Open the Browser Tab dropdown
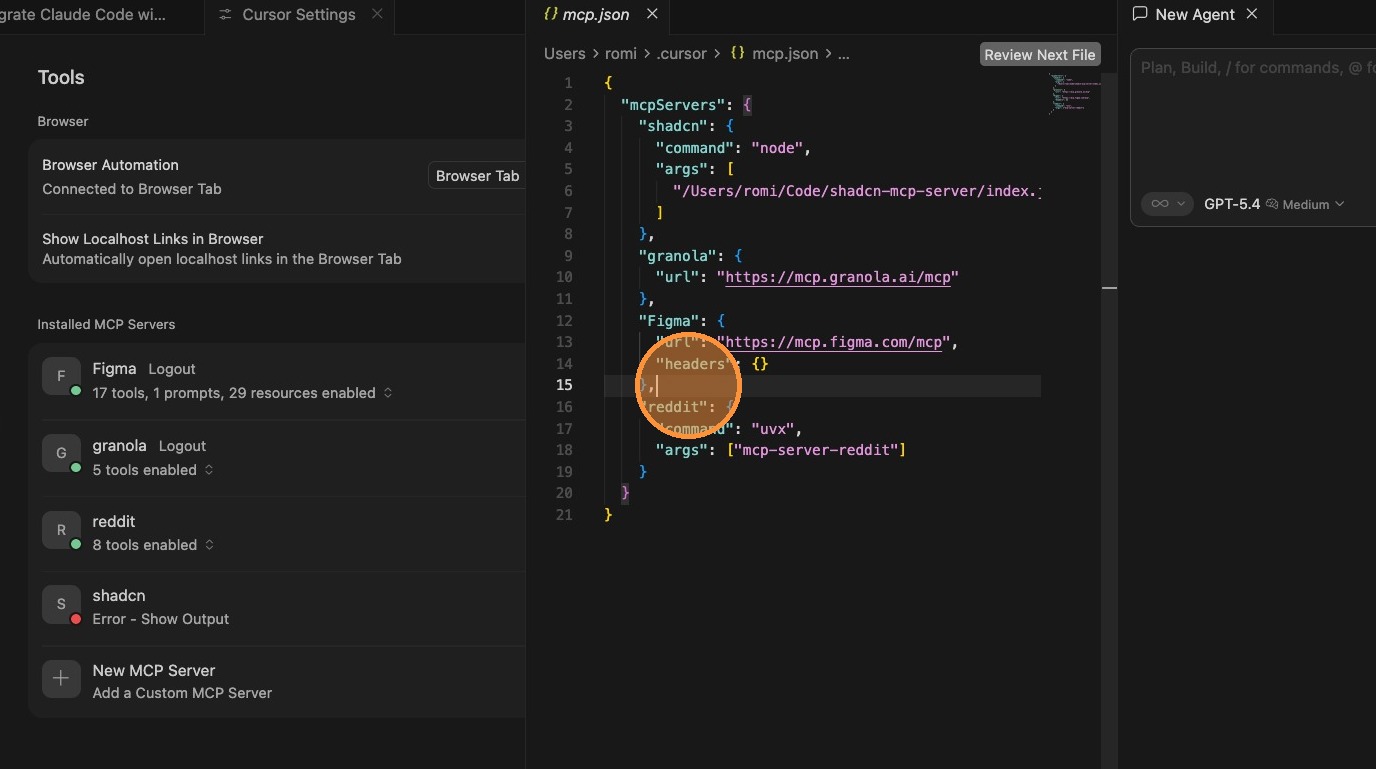Screen dimensions: 1376x769 pos(477,176)
